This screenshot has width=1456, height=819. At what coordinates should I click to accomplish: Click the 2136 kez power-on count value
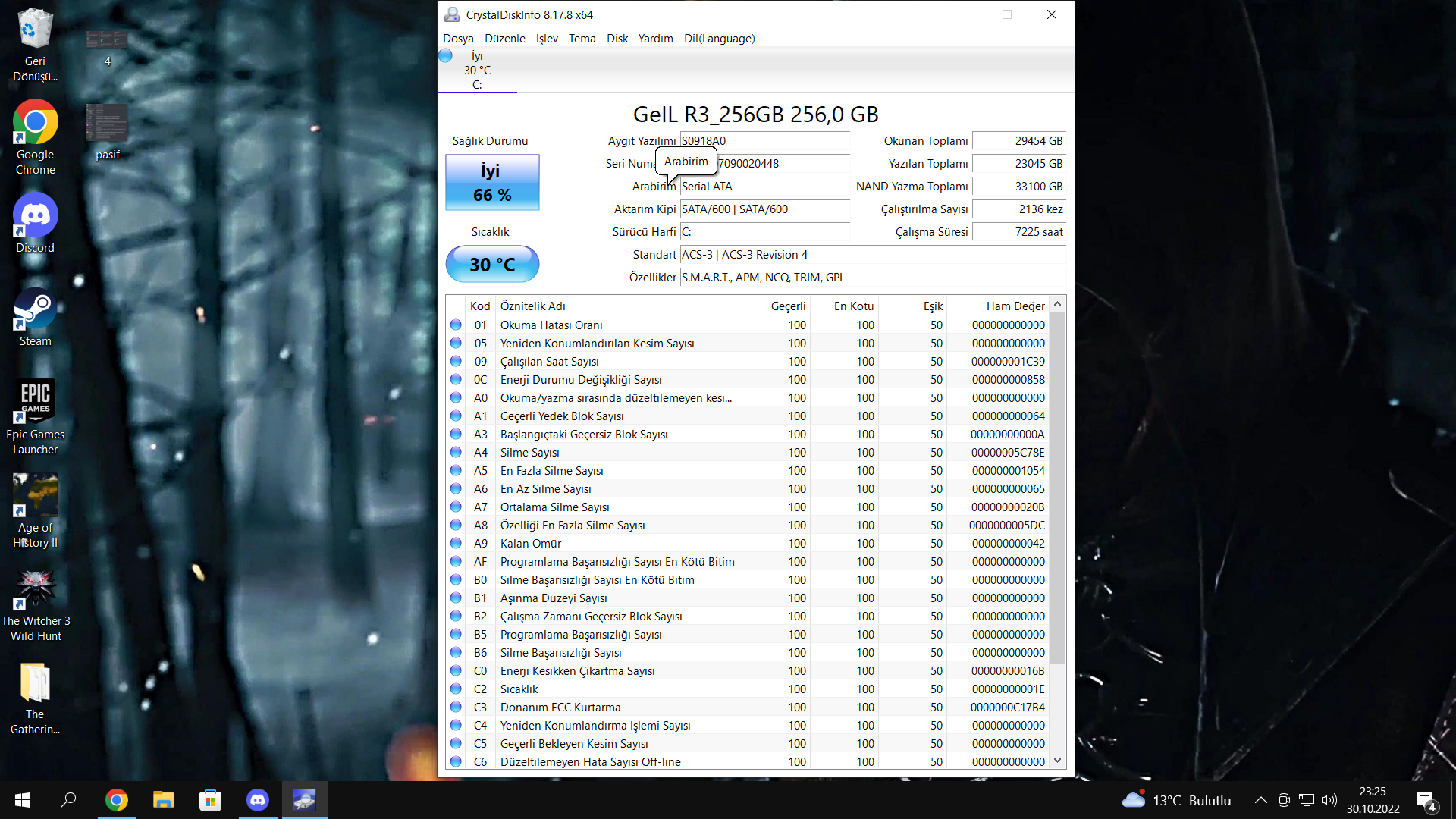coord(1018,209)
